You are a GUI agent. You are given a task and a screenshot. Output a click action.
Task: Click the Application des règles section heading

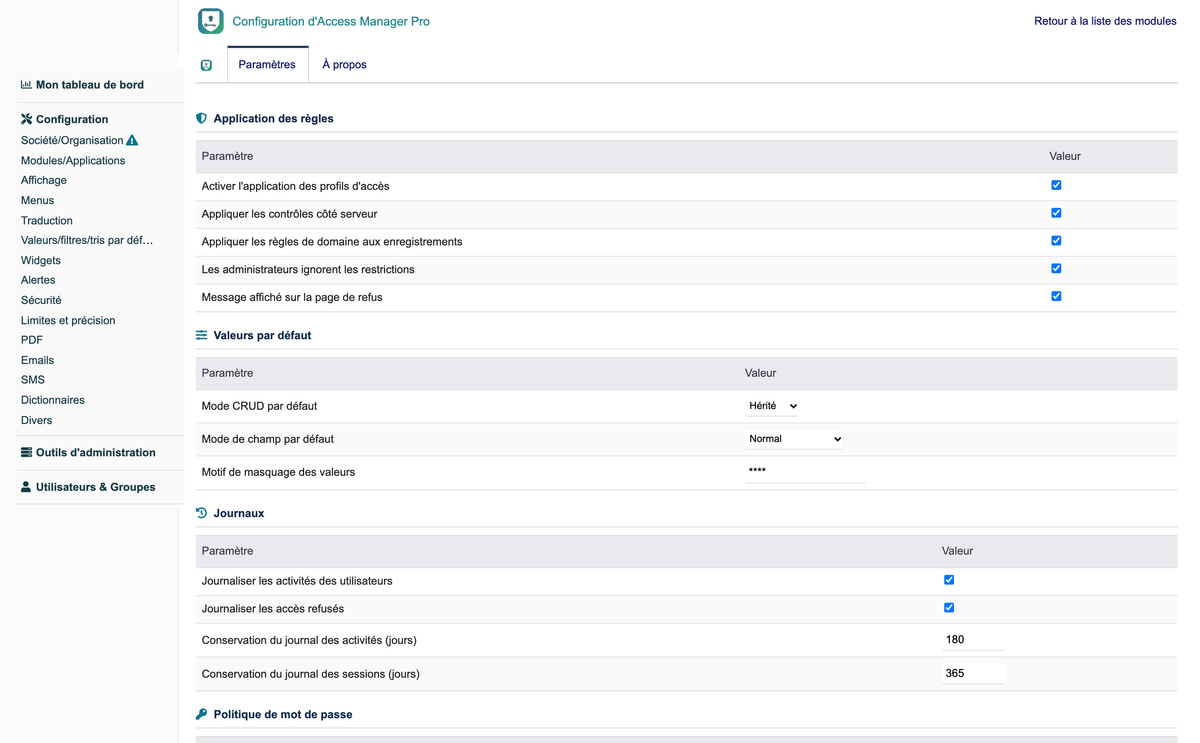pyautogui.click(x=274, y=118)
